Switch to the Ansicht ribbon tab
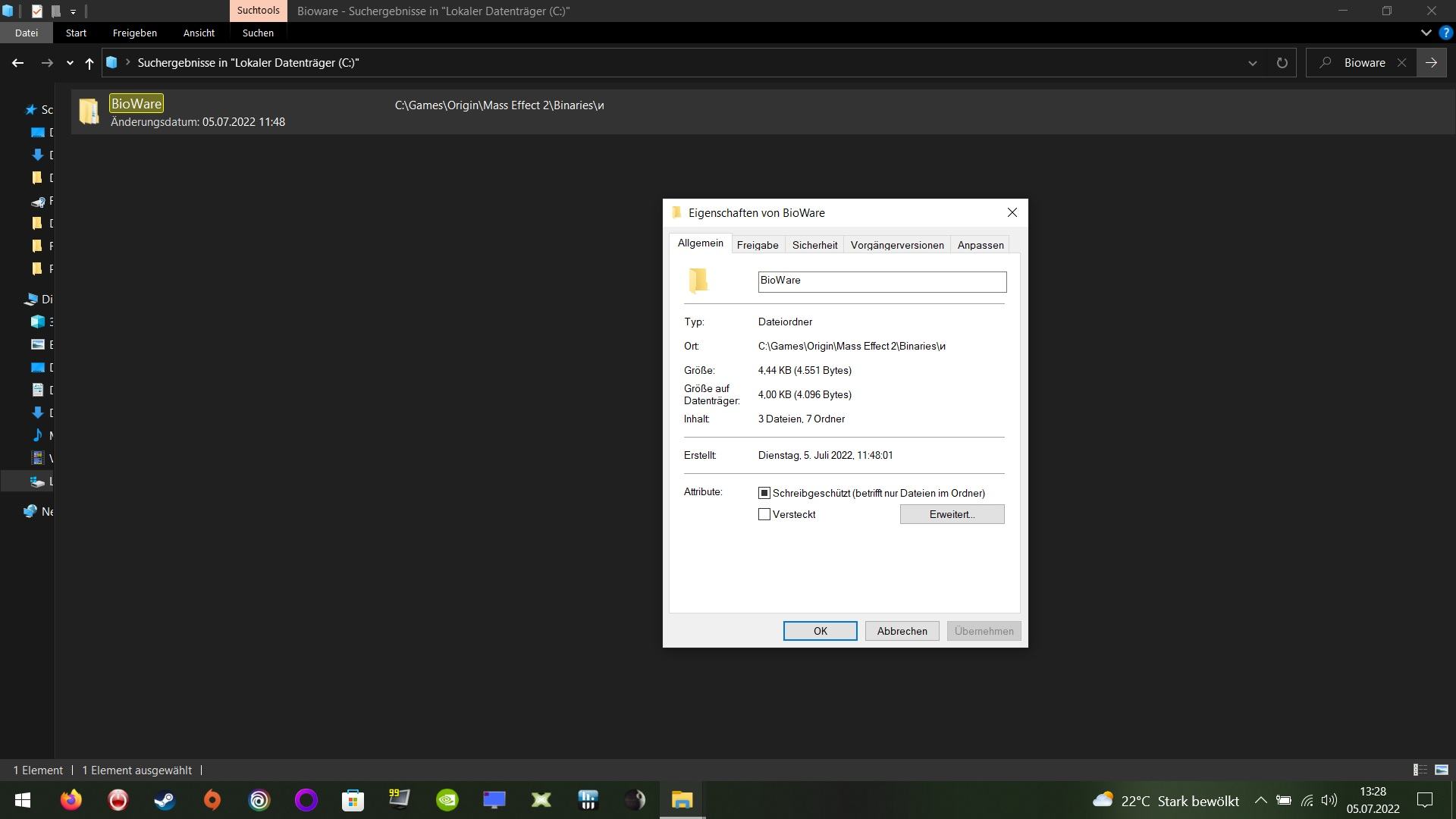The image size is (1456, 819). click(x=199, y=33)
